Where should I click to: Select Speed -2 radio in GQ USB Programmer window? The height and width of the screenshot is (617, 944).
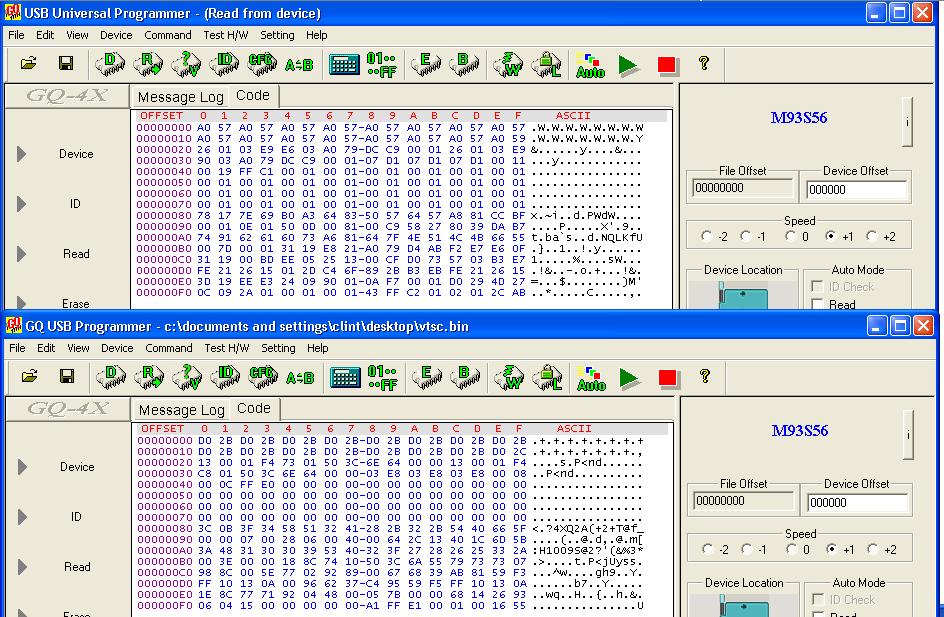click(x=707, y=549)
